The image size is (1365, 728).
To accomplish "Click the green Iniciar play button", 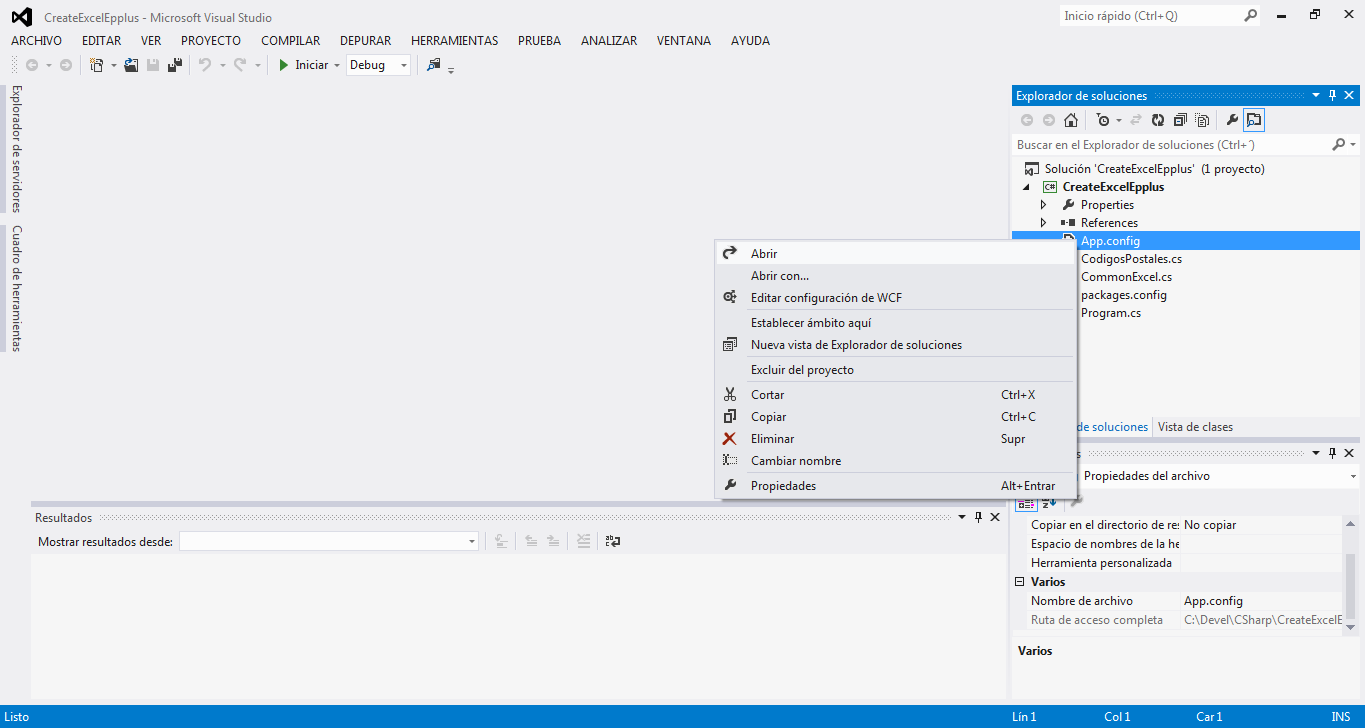I will point(284,65).
